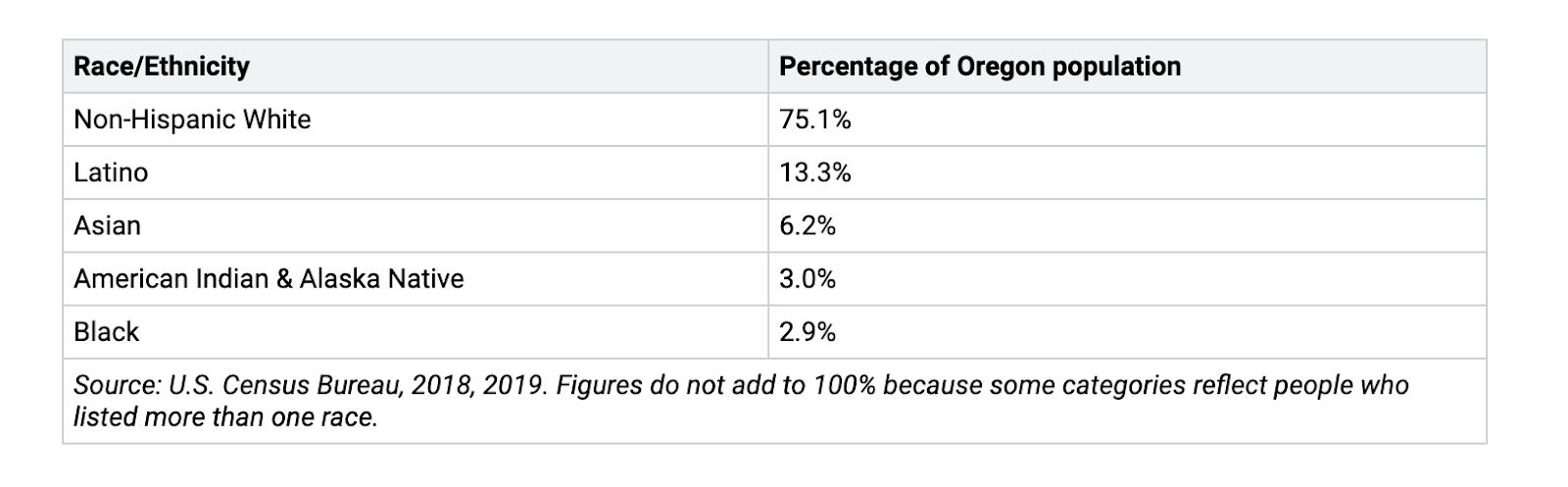Select the Black row label

tap(106, 331)
